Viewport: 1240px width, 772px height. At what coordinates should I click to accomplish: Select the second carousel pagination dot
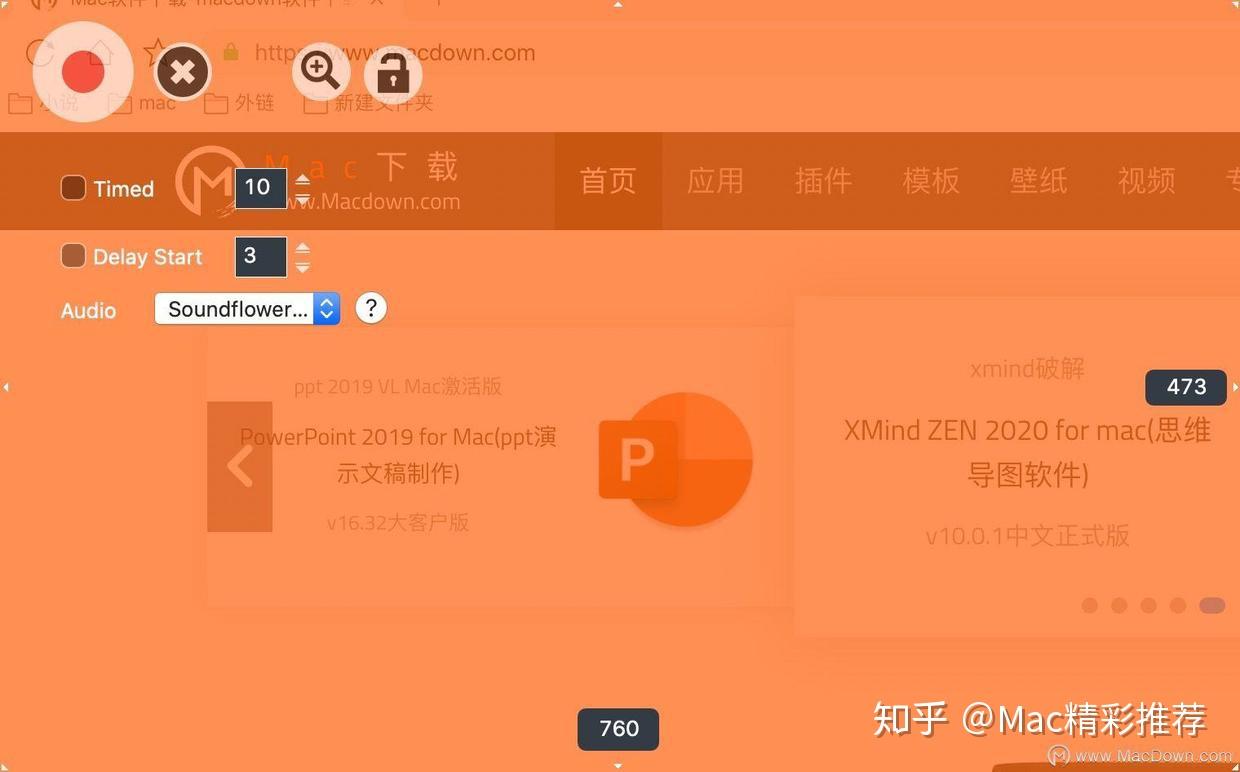[1119, 605]
